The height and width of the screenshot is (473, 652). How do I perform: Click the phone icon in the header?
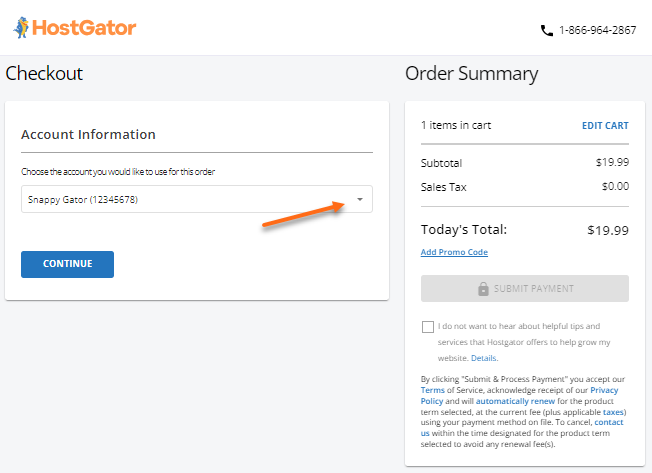(x=546, y=30)
